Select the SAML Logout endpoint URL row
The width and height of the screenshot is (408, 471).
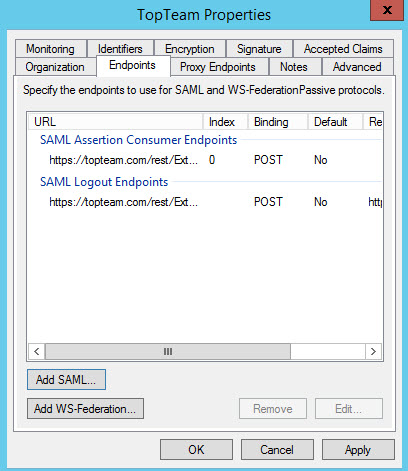pyautogui.click(x=205, y=202)
